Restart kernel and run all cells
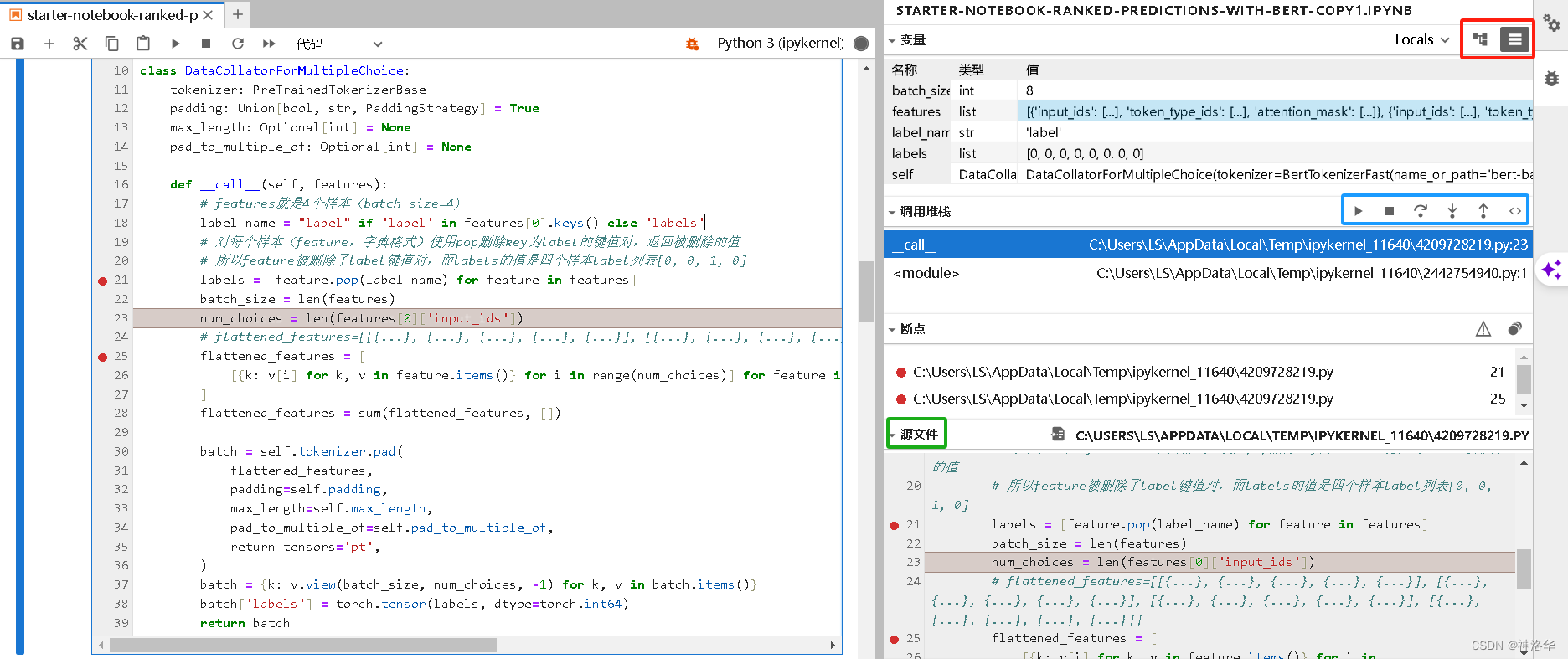This screenshot has width=1568, height=659. [269, 44]
